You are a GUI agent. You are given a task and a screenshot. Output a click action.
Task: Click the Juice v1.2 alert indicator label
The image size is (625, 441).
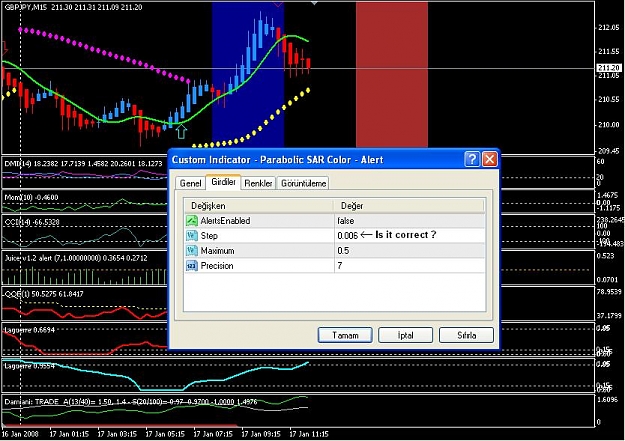coord(76,258)
